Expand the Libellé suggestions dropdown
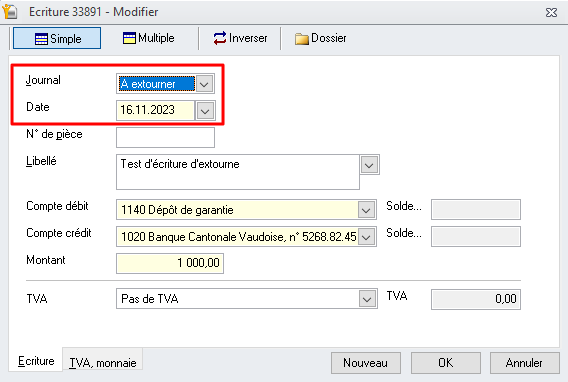This screenshot has height=382, width=568. pos(369,165)
